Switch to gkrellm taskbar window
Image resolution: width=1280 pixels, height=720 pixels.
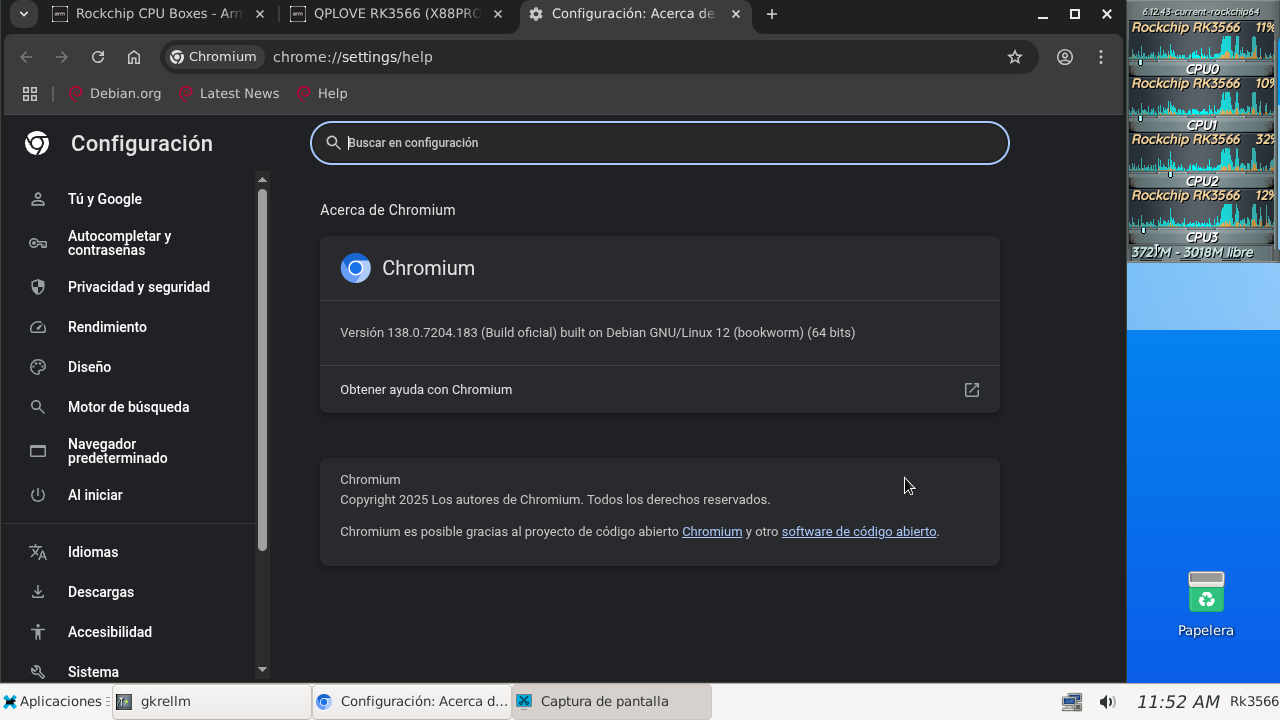(x=211, y=701)
